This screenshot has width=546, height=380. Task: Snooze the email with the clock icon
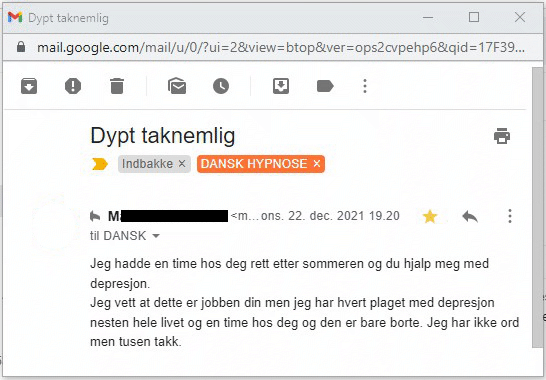(221, 86)
